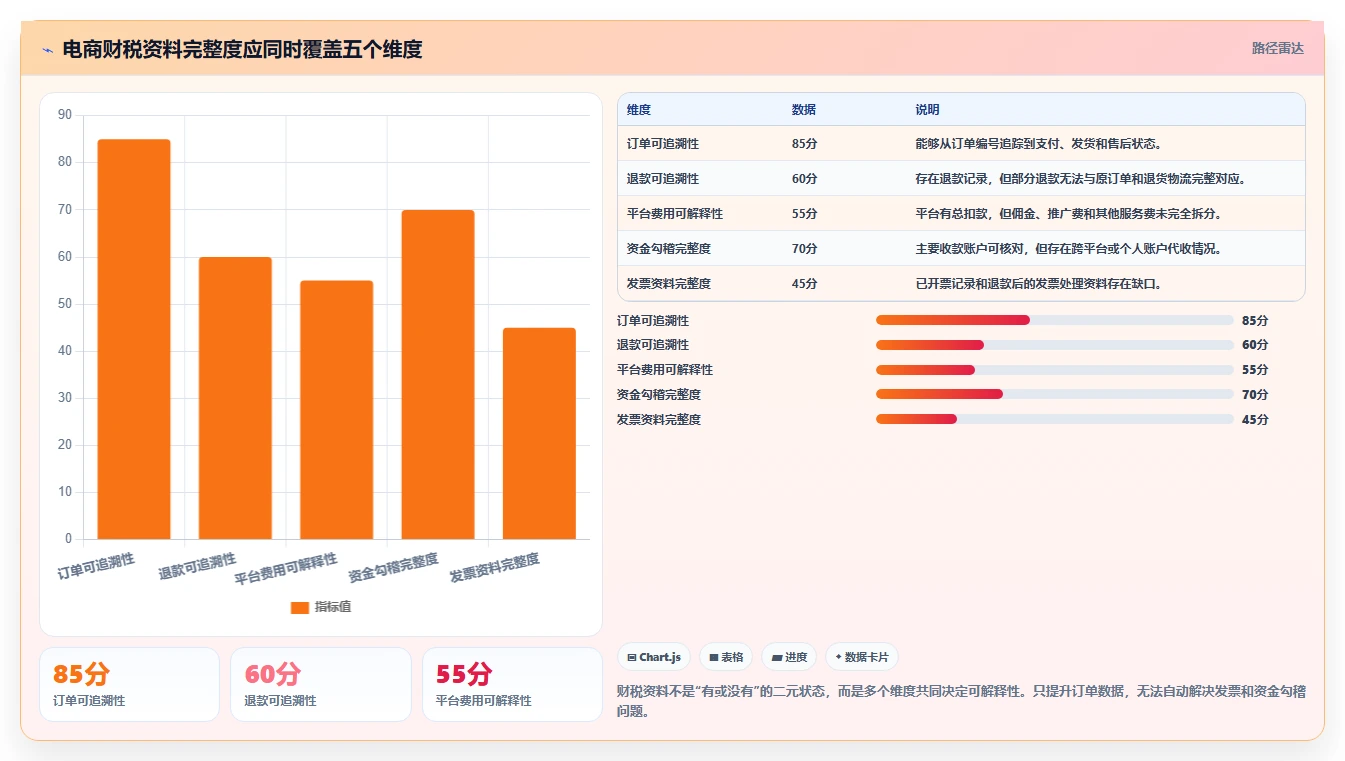Click the 55分 value in table
Image resolution: width=1345 pixels, height=761 pixels.
point(804,214)
